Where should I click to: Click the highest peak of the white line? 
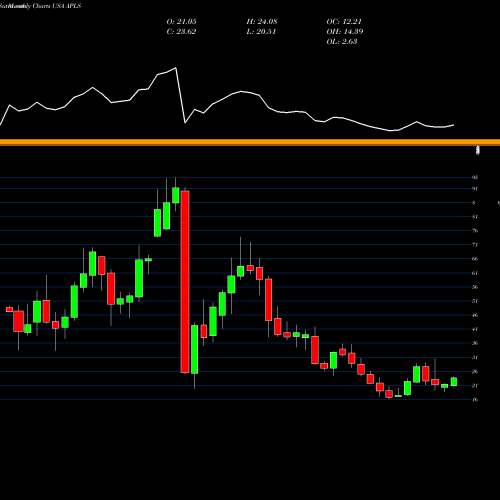[x=176, y=68]
